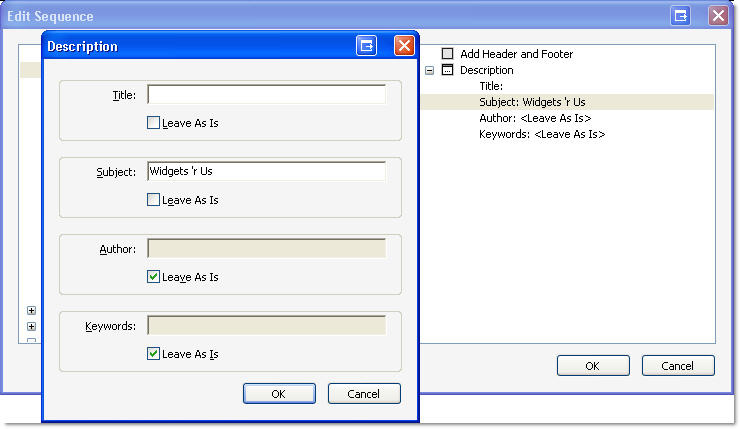Focus the Subject field containing Widgets 'r Us

[x=266, y=171]
